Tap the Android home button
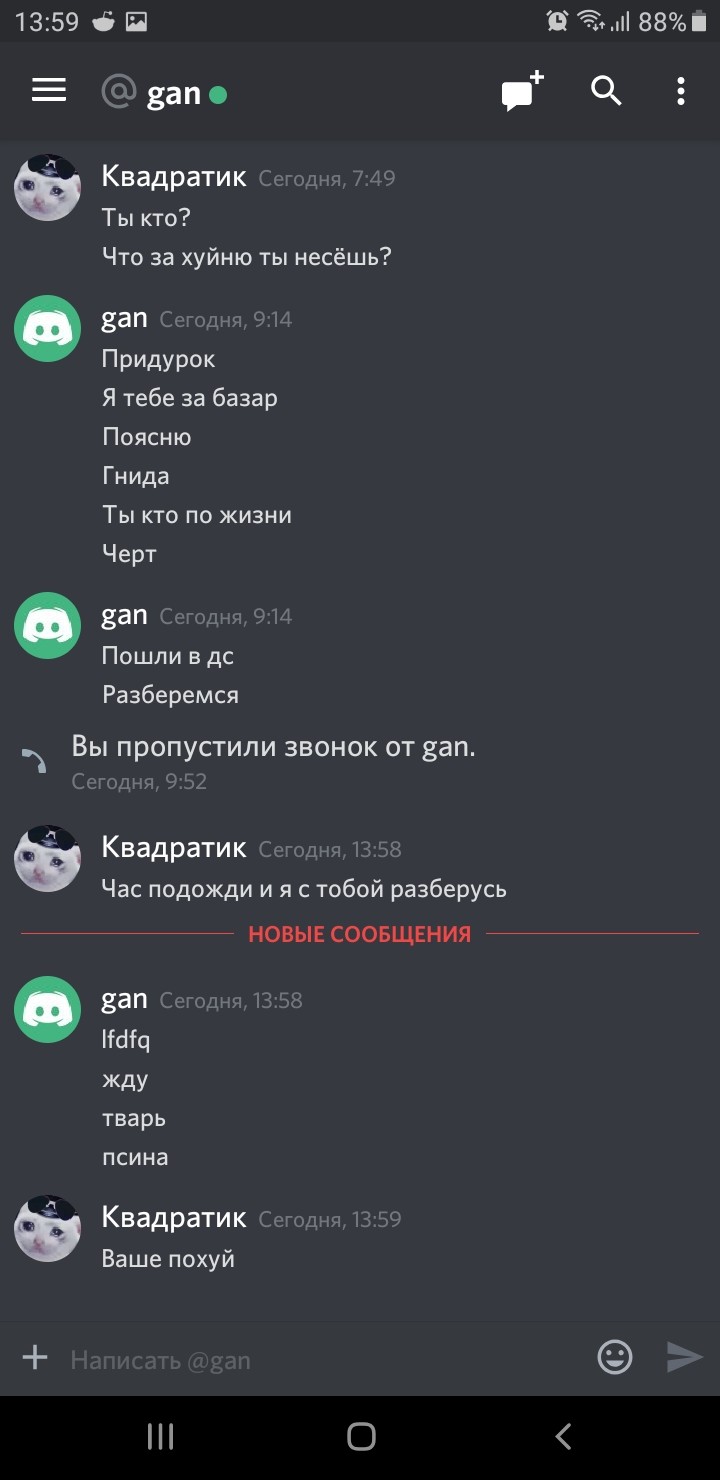Image resolution: width=720 pixels, height=1480 pixels. [361, 1437]
